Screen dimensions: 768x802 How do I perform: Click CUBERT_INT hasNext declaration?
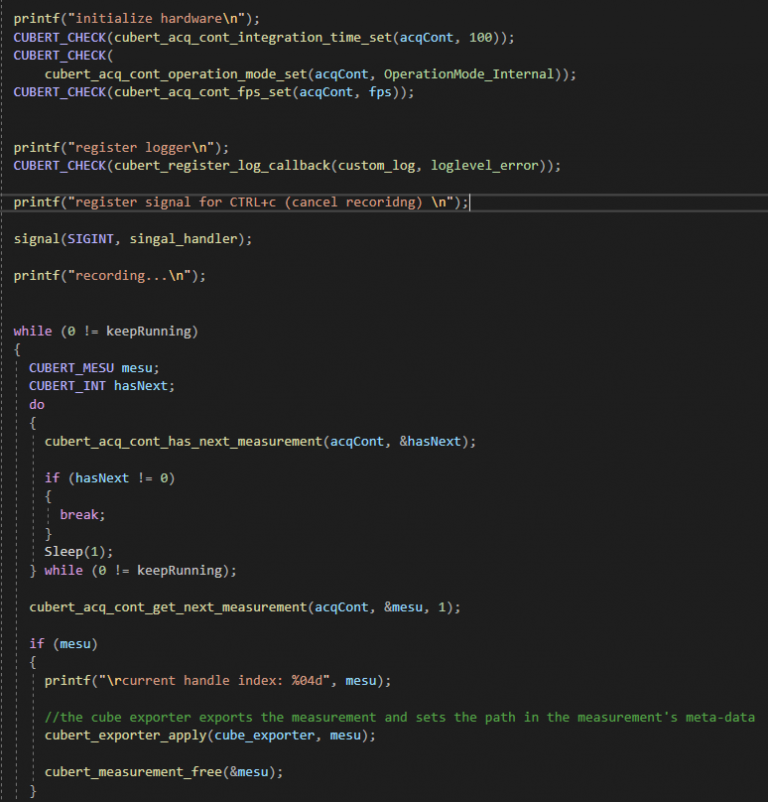pyautogui.click(x=102, y=386)
